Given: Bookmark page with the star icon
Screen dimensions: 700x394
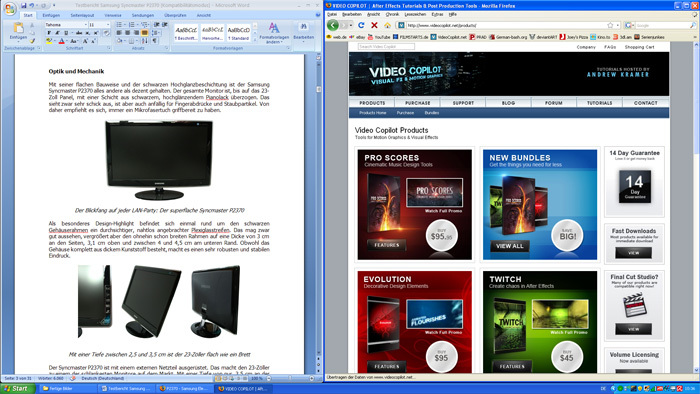Looking at the screenshot, I should click(610, 25).
